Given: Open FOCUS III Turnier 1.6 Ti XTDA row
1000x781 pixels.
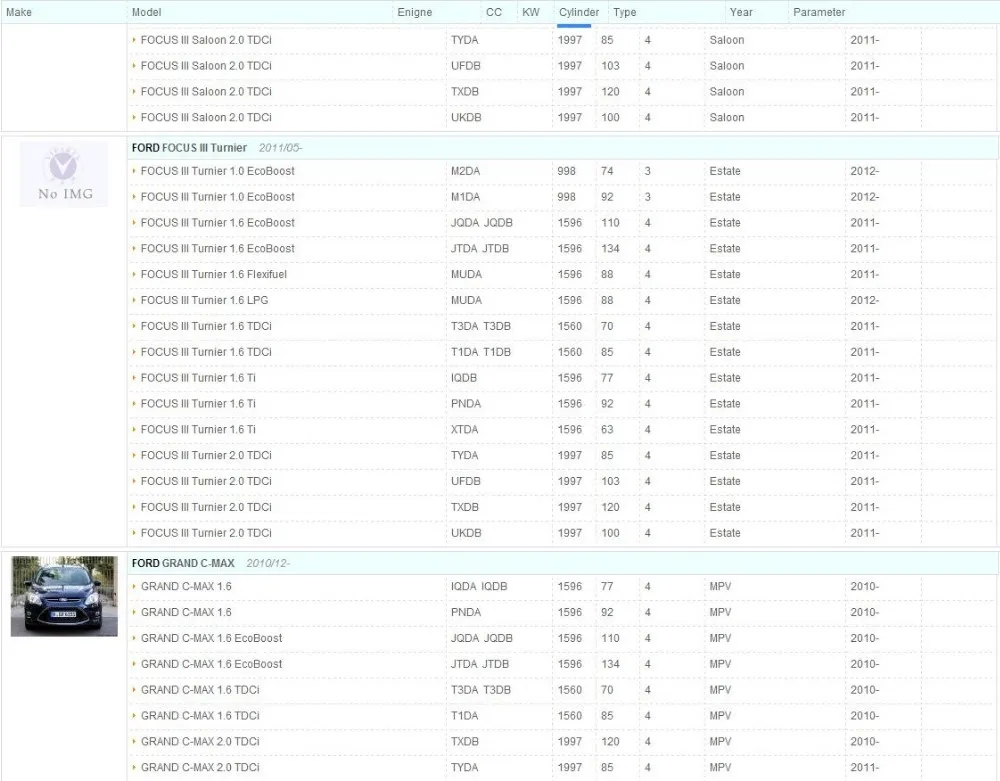Looking at the screenshot, I should 562,430.
